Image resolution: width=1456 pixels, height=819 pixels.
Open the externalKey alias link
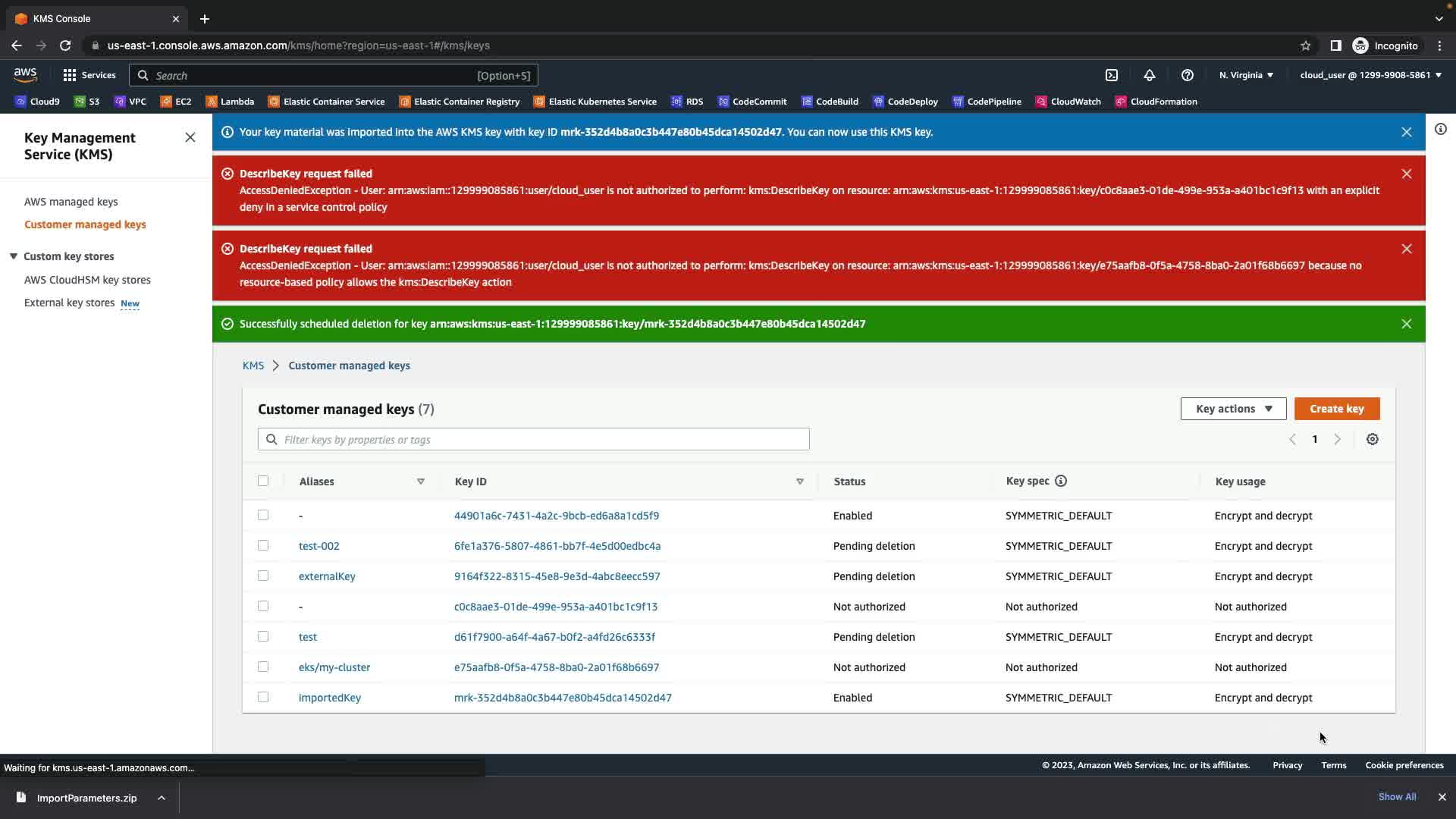coord(327,576)
